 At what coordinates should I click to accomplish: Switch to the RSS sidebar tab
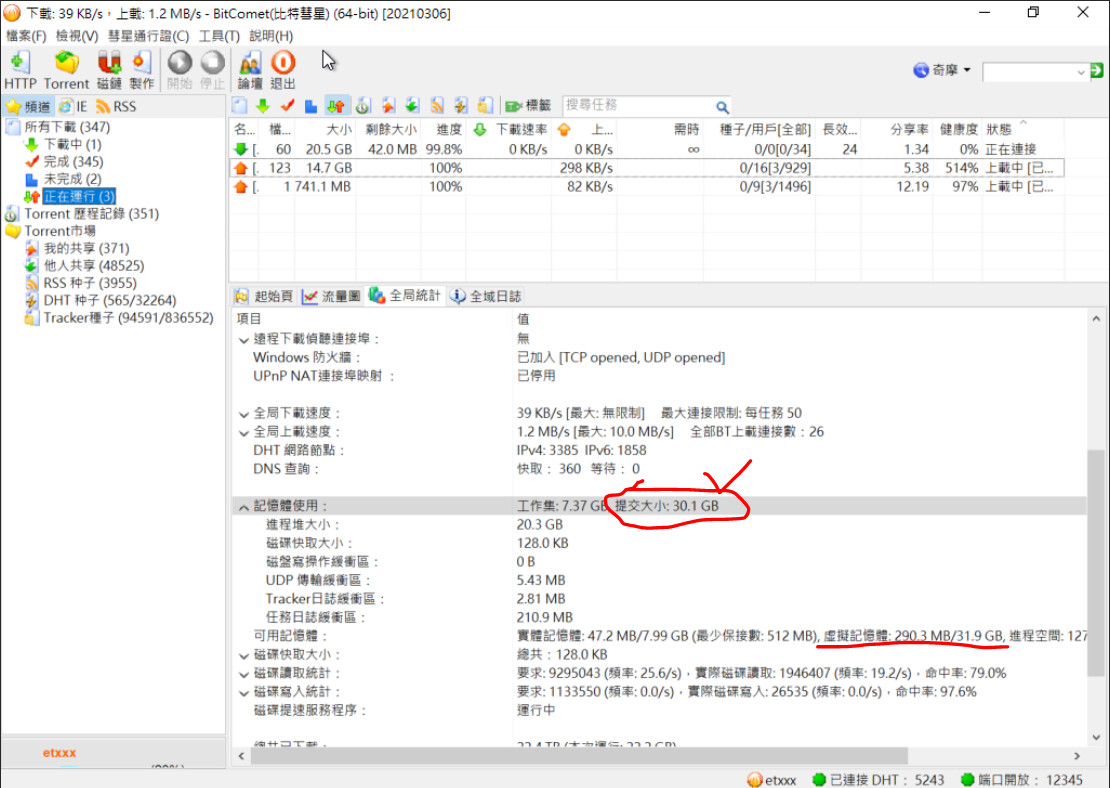coord(116,106)
